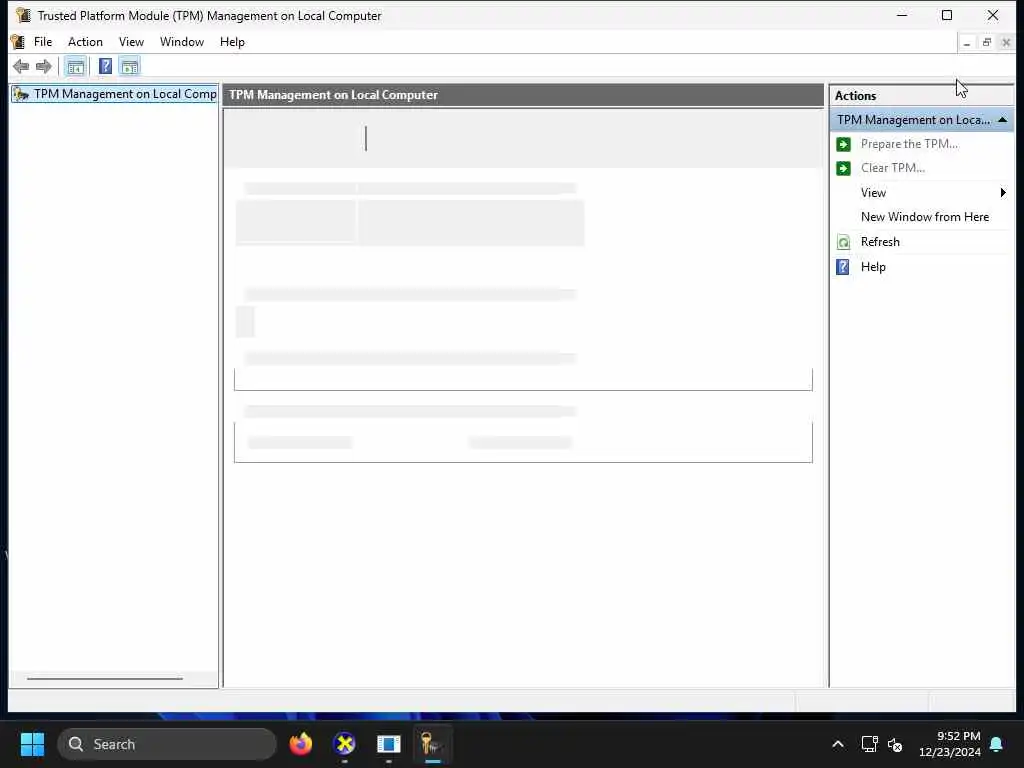Open the yellow X app on taskbar
The height and width of the screenshot is (768, 1024).
point(345,744)
